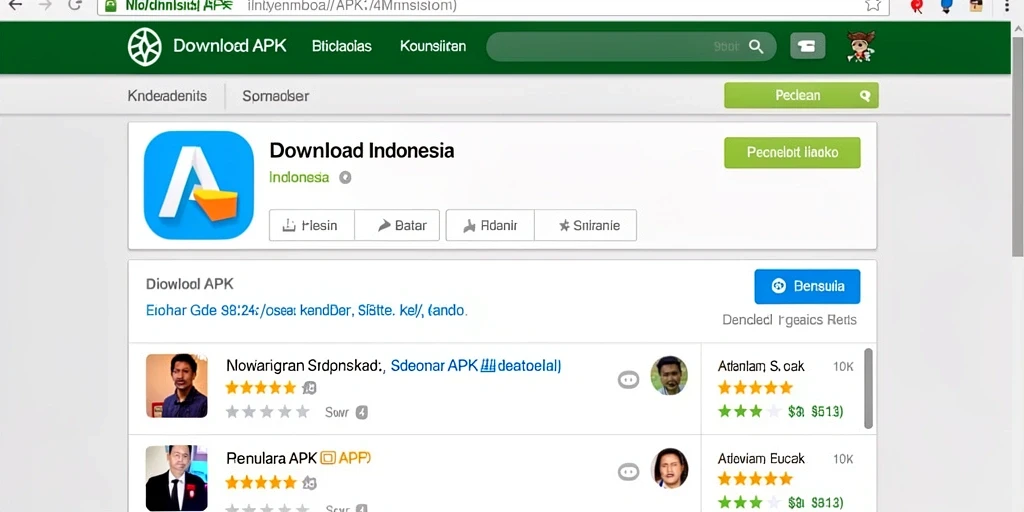Click the green Peclean button
The width and height of the screenshot is (1024, 512).
[801, 95]
